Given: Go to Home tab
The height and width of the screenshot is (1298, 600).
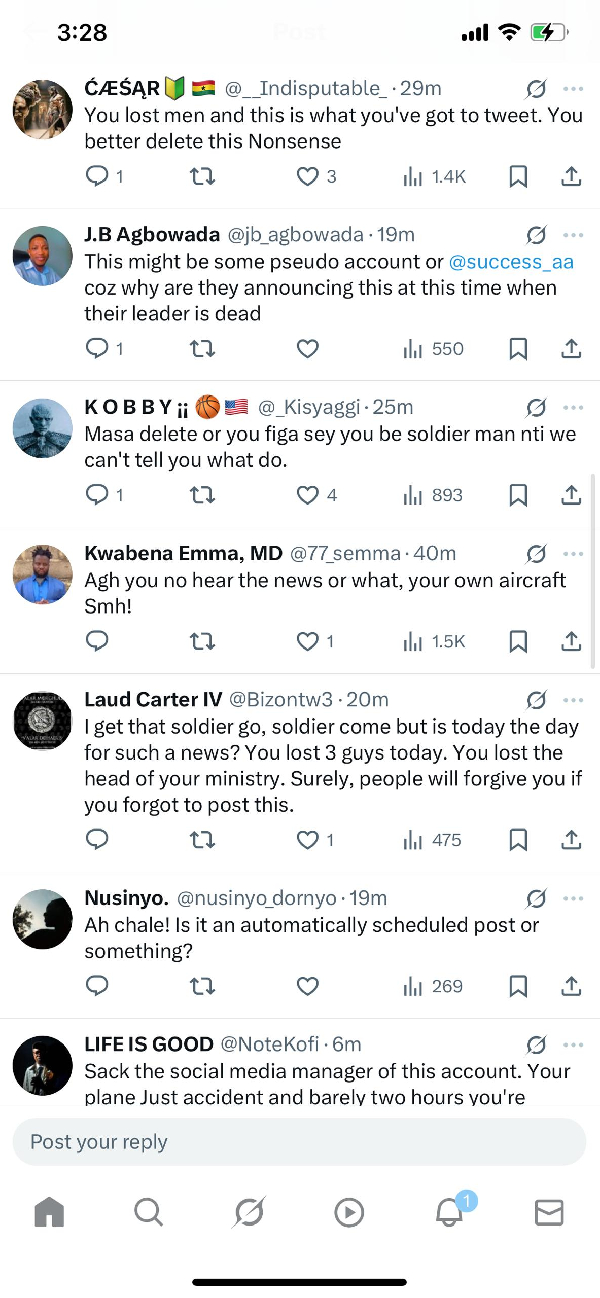Looking at the screenshot, I should 49,1212.
